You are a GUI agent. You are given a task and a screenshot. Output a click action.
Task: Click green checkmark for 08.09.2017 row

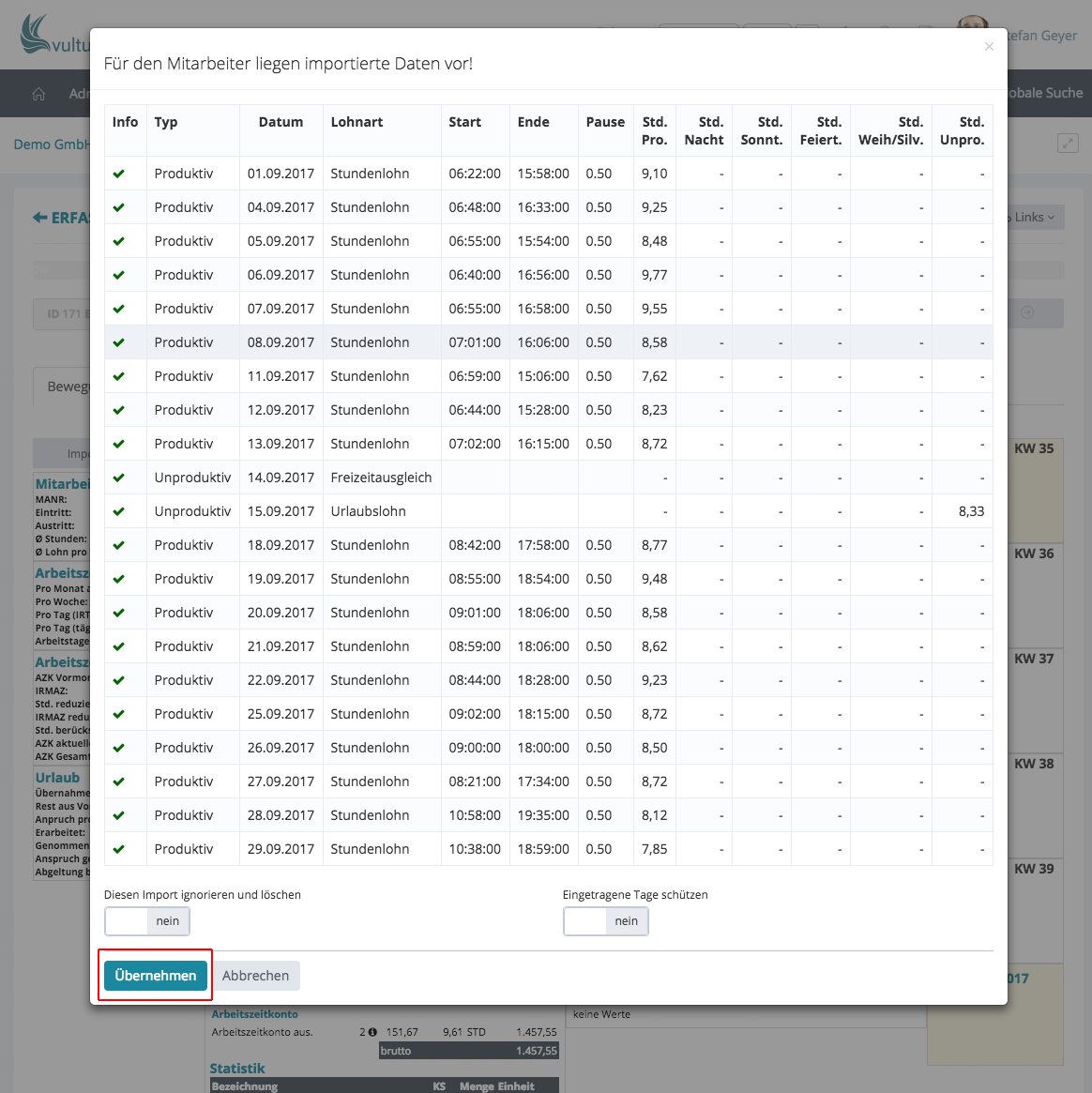pos(119,342)
